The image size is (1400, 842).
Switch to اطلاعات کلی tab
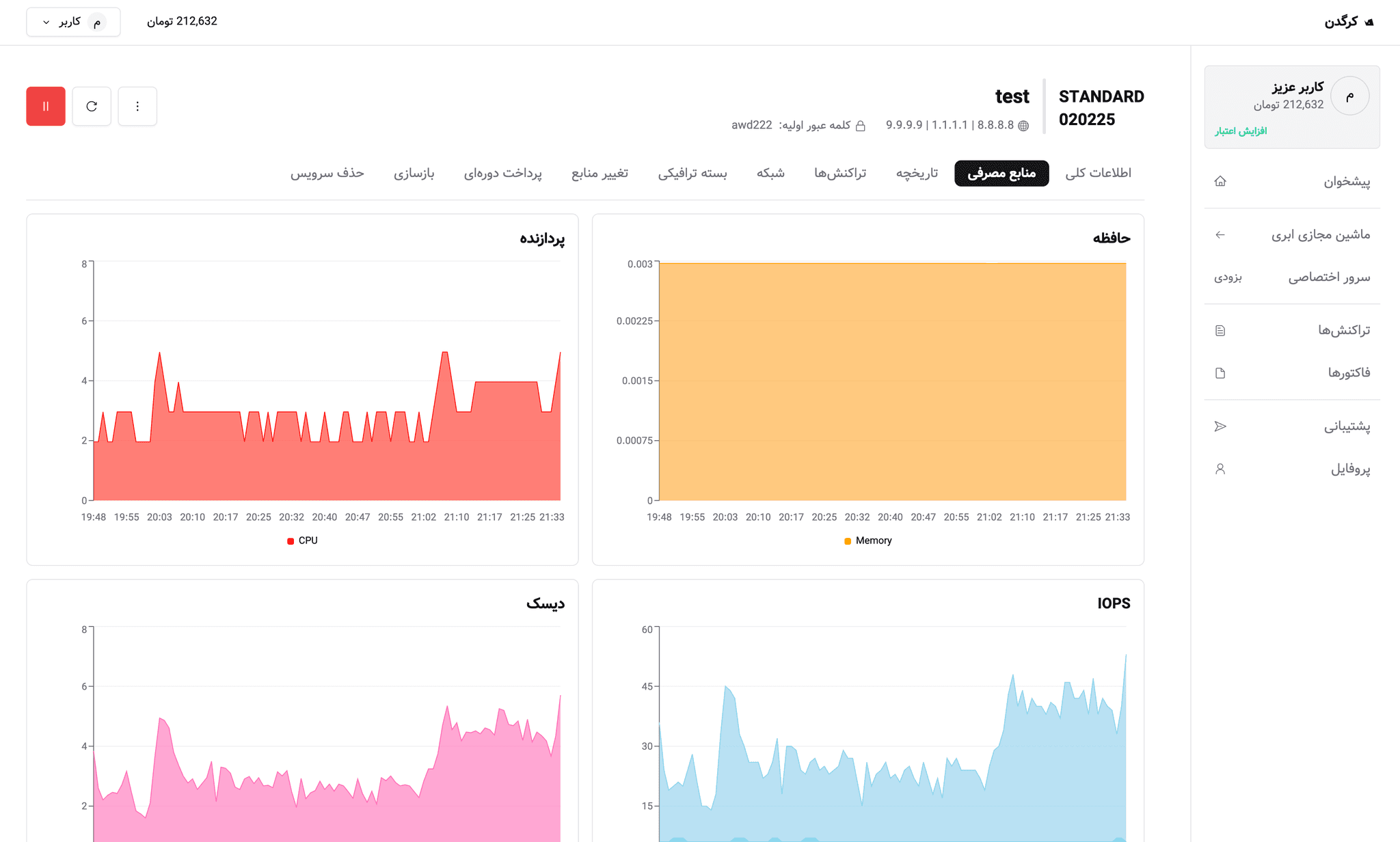[1099, 173]
